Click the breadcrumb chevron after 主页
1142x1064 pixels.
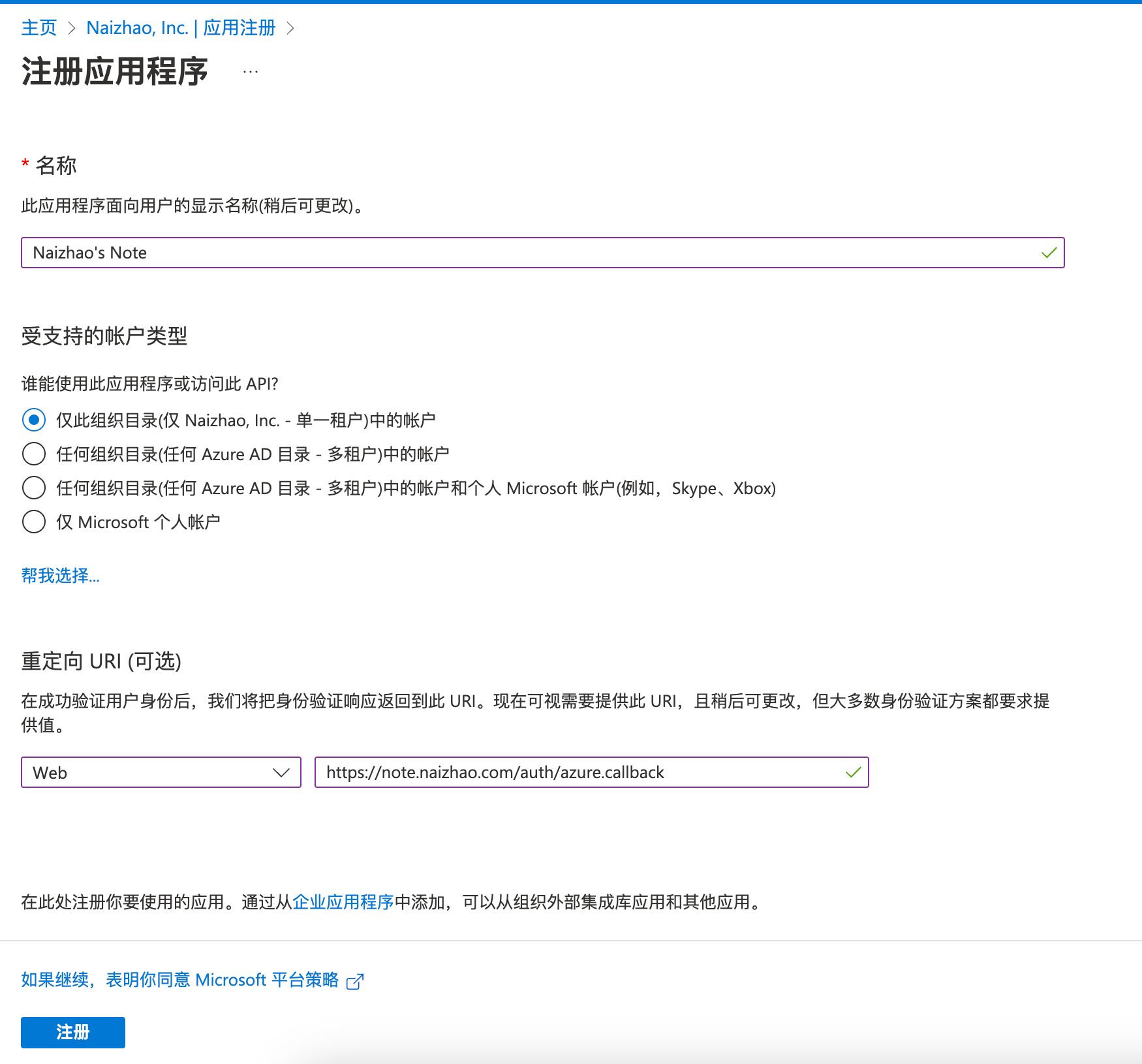coord(72,28)
